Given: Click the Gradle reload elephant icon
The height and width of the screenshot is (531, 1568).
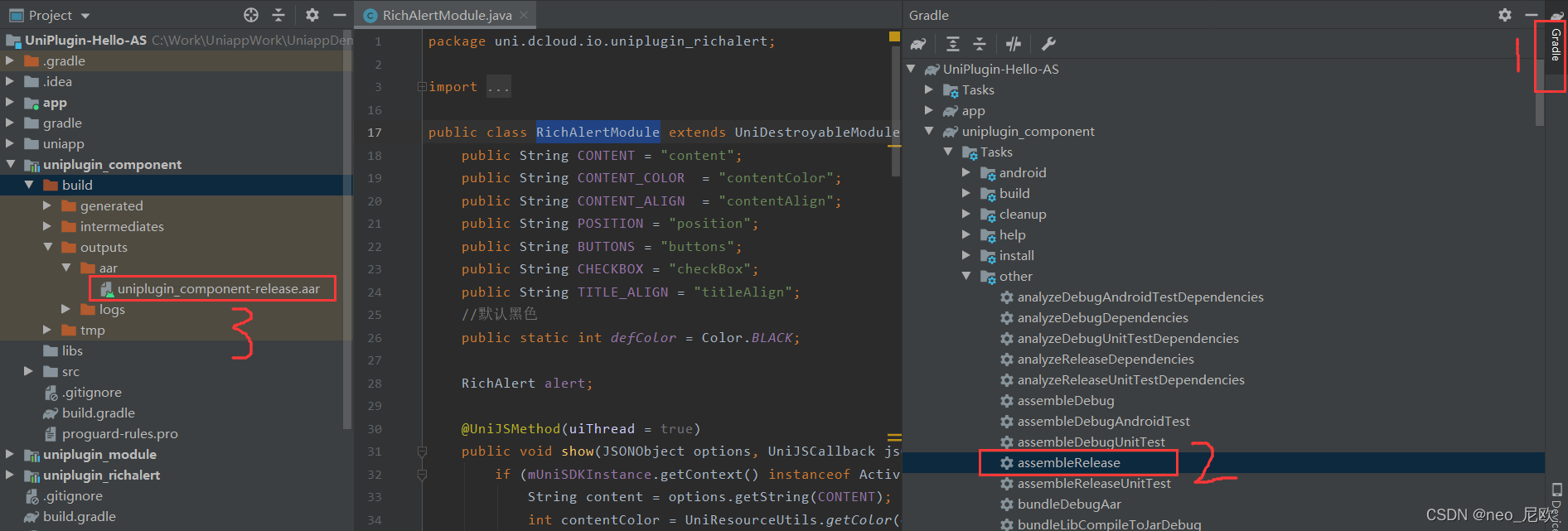Looking at the screenshot, I should pos(918,44).
